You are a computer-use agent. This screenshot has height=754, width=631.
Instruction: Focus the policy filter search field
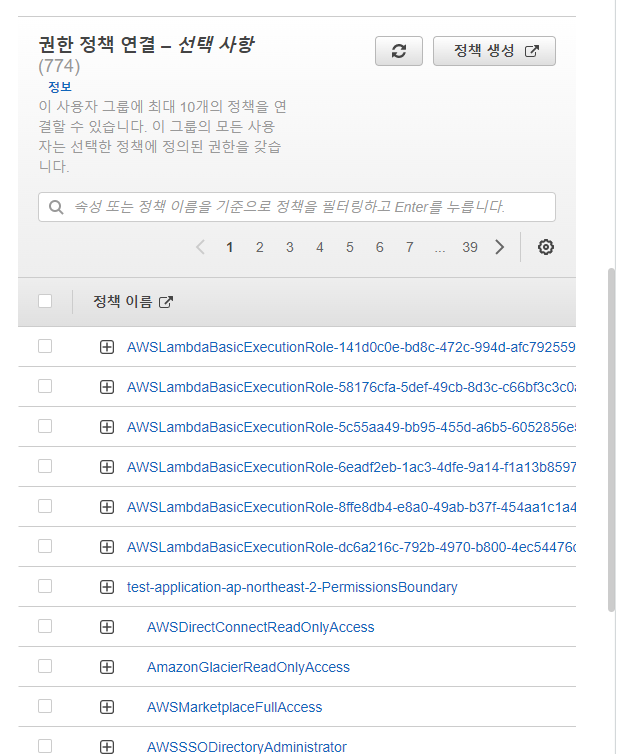(x=297, y=207)
